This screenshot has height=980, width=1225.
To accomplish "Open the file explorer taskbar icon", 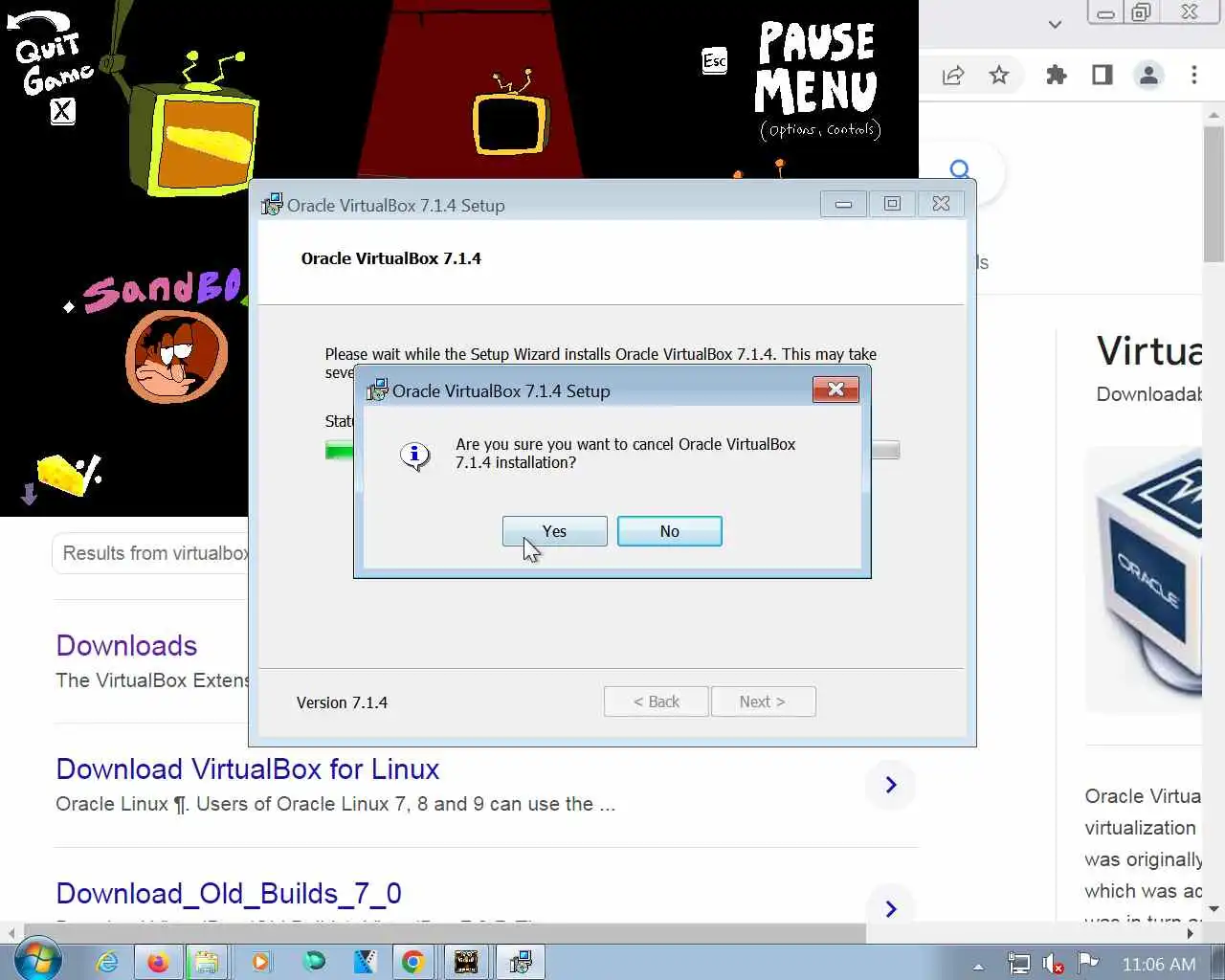I will [206, 962].
